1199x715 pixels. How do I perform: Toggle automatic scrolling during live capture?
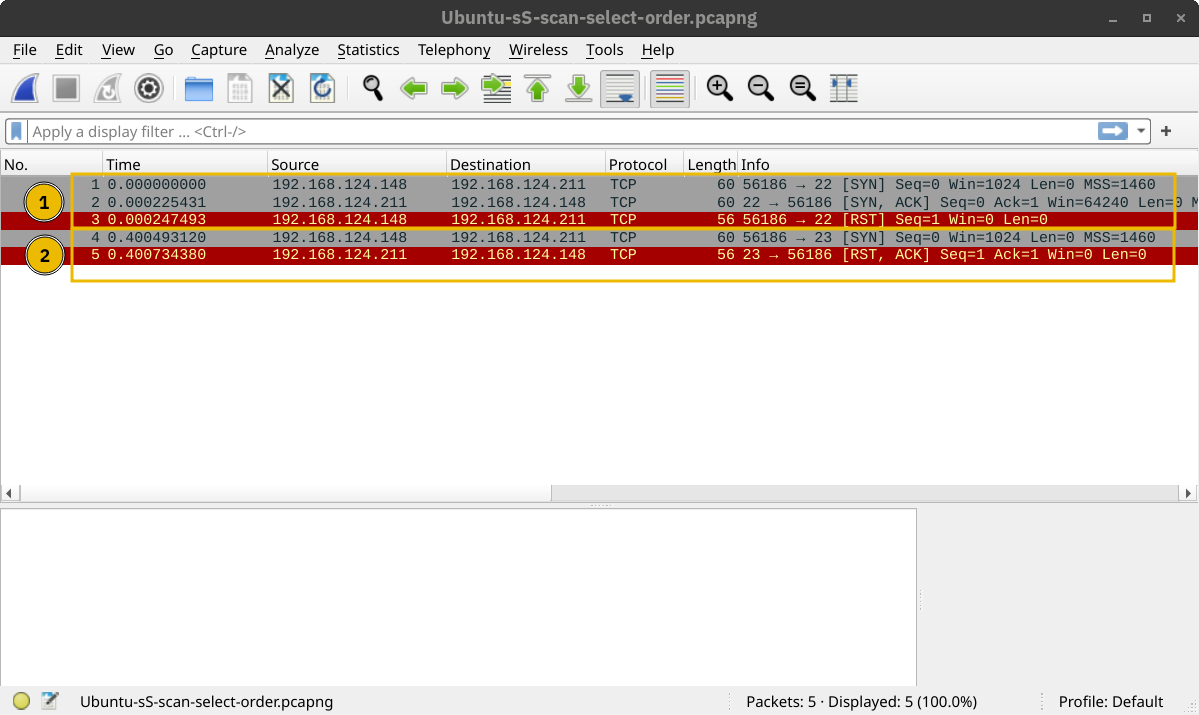coord(619,88)
